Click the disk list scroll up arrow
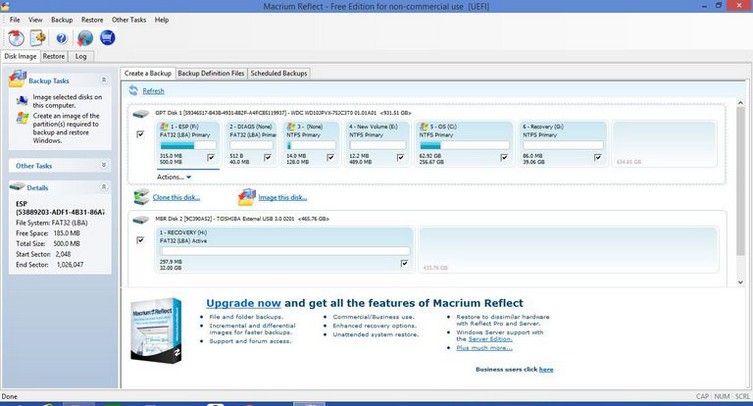The width and height of the screenshot is (753, 406). click(x=740, y=103)
